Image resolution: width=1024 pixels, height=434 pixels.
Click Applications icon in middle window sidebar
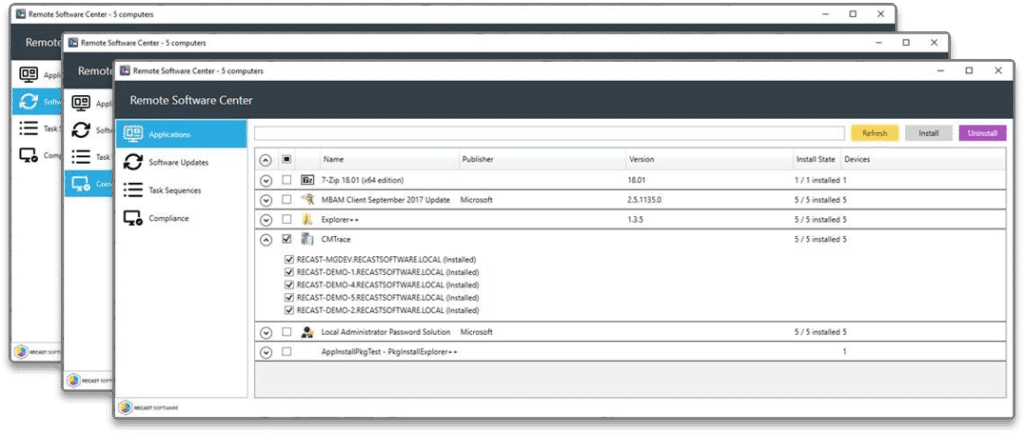[81, 102]
